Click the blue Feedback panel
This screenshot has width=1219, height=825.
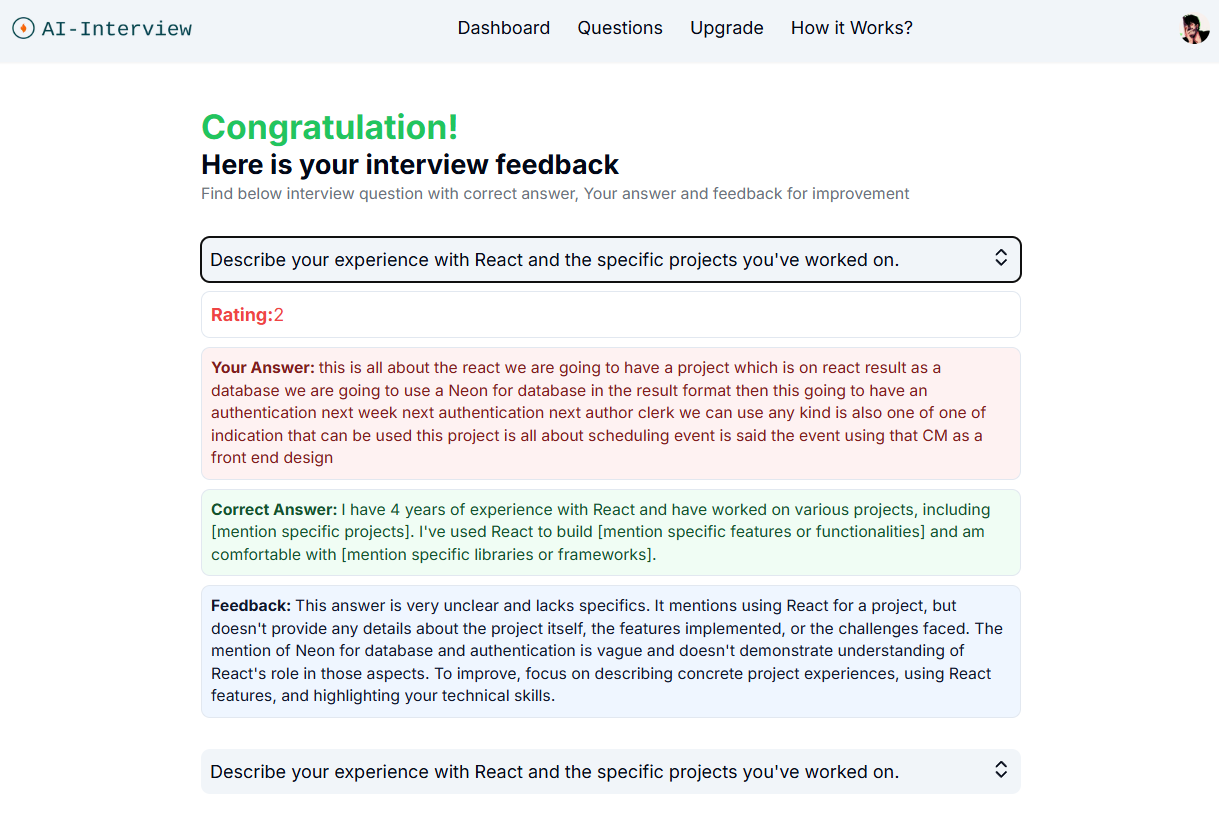pos(610,651)
